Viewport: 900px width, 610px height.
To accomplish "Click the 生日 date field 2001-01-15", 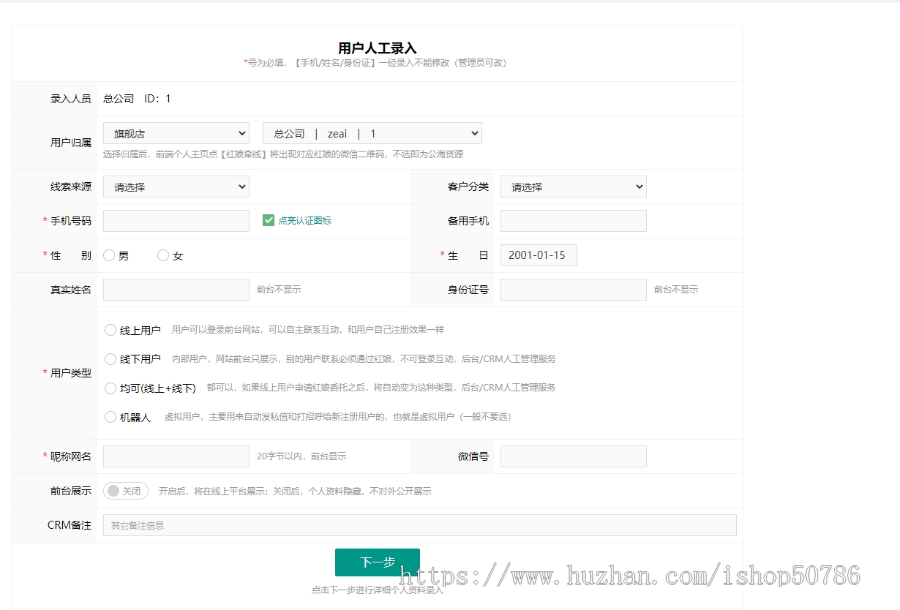I will [538, 255].
